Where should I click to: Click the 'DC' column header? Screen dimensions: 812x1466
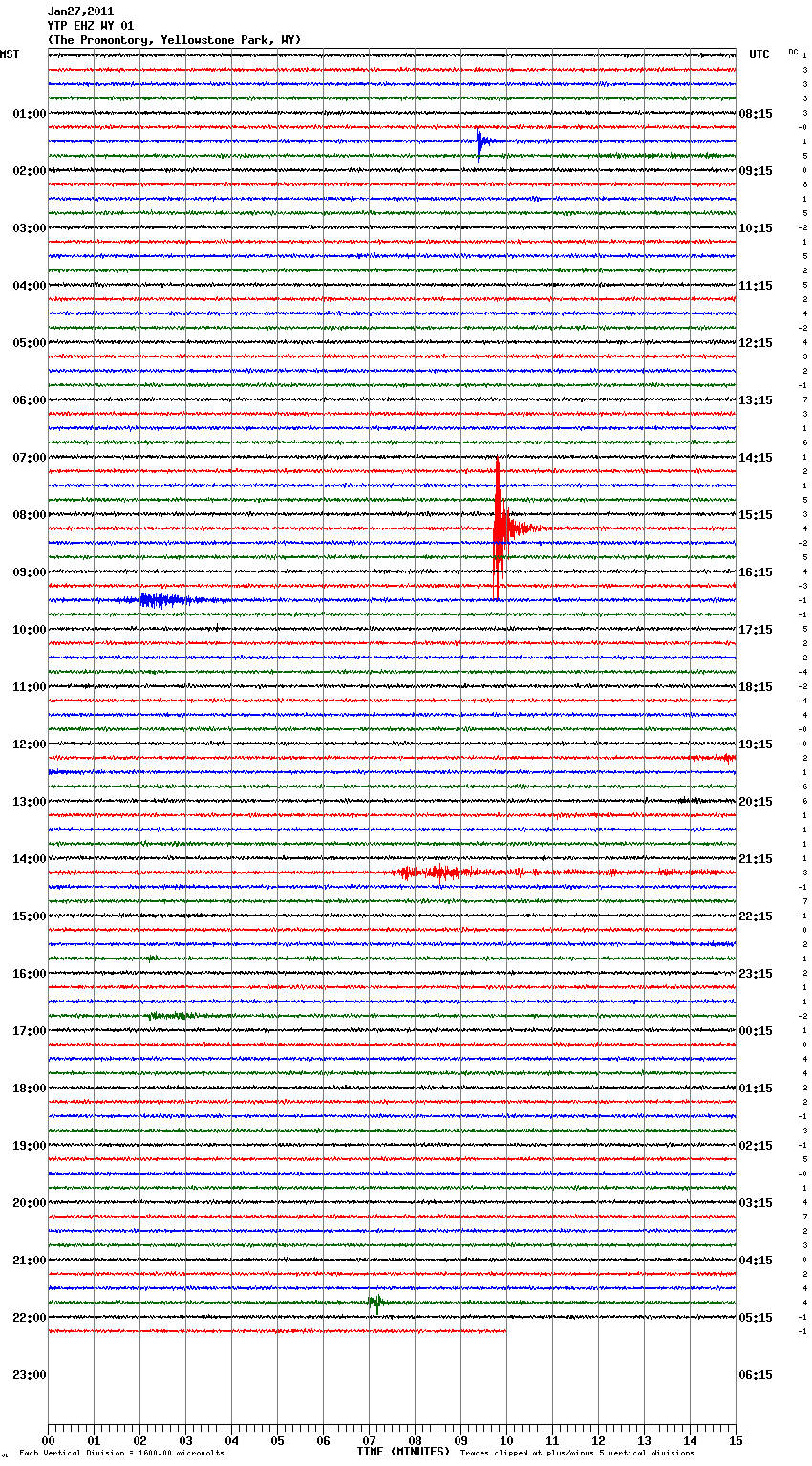coord(793,52)
